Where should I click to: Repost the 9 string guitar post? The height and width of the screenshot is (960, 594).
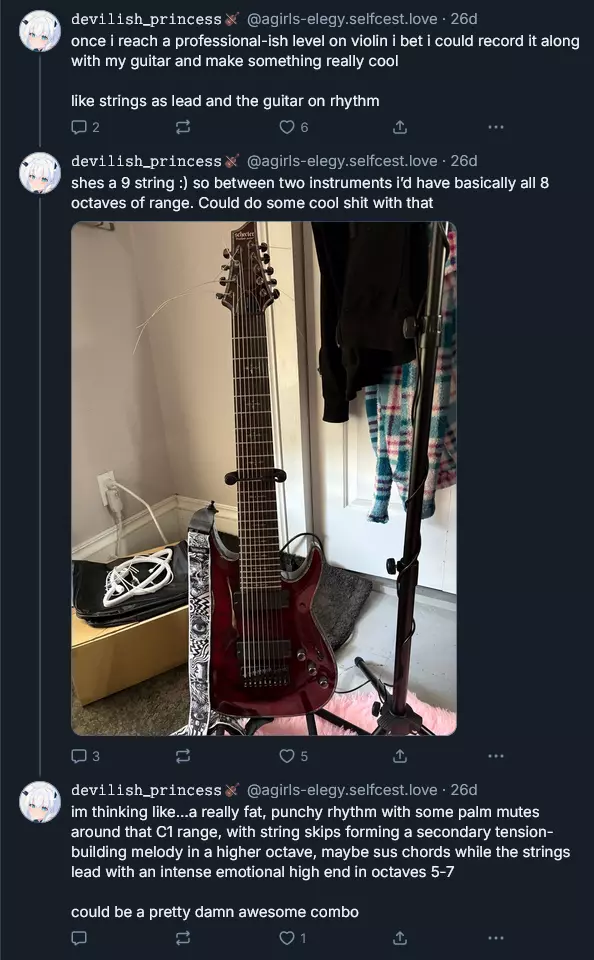(x=182, y=756)
